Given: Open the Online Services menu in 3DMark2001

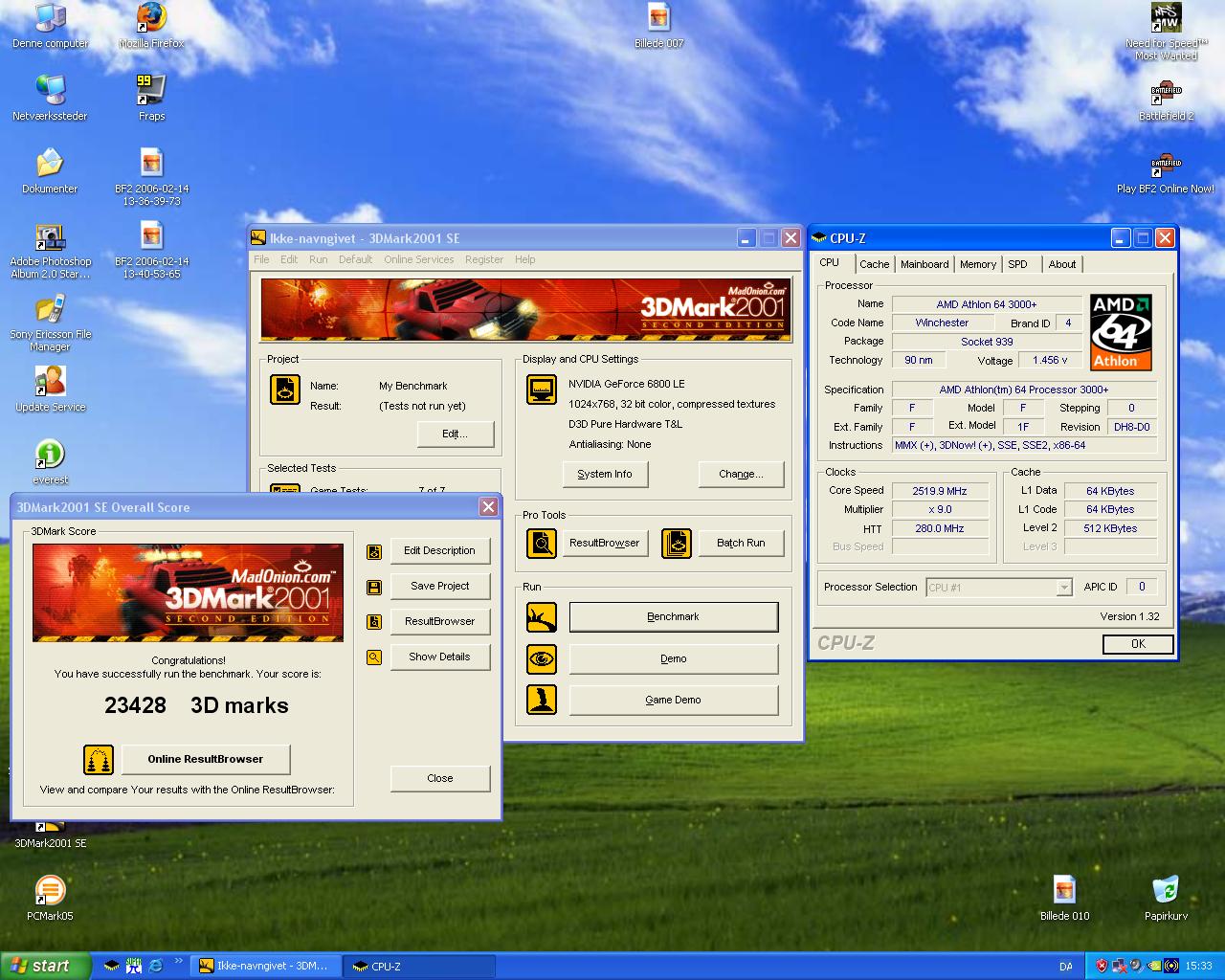Looking at the screenshot, I should (419, 259).
